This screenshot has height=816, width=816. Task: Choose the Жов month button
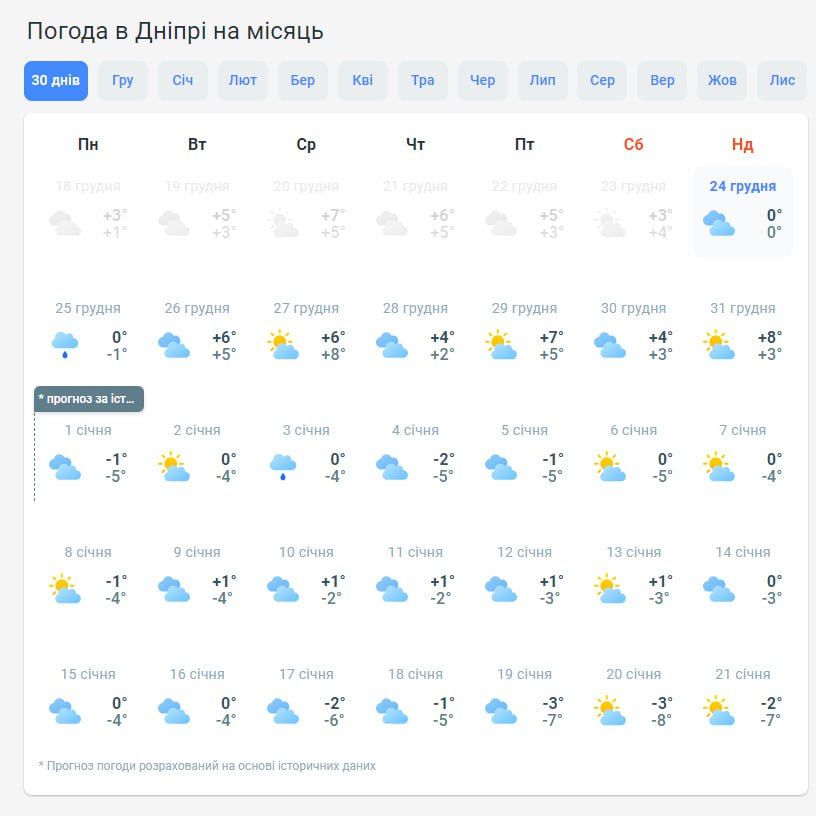(722, 81)
